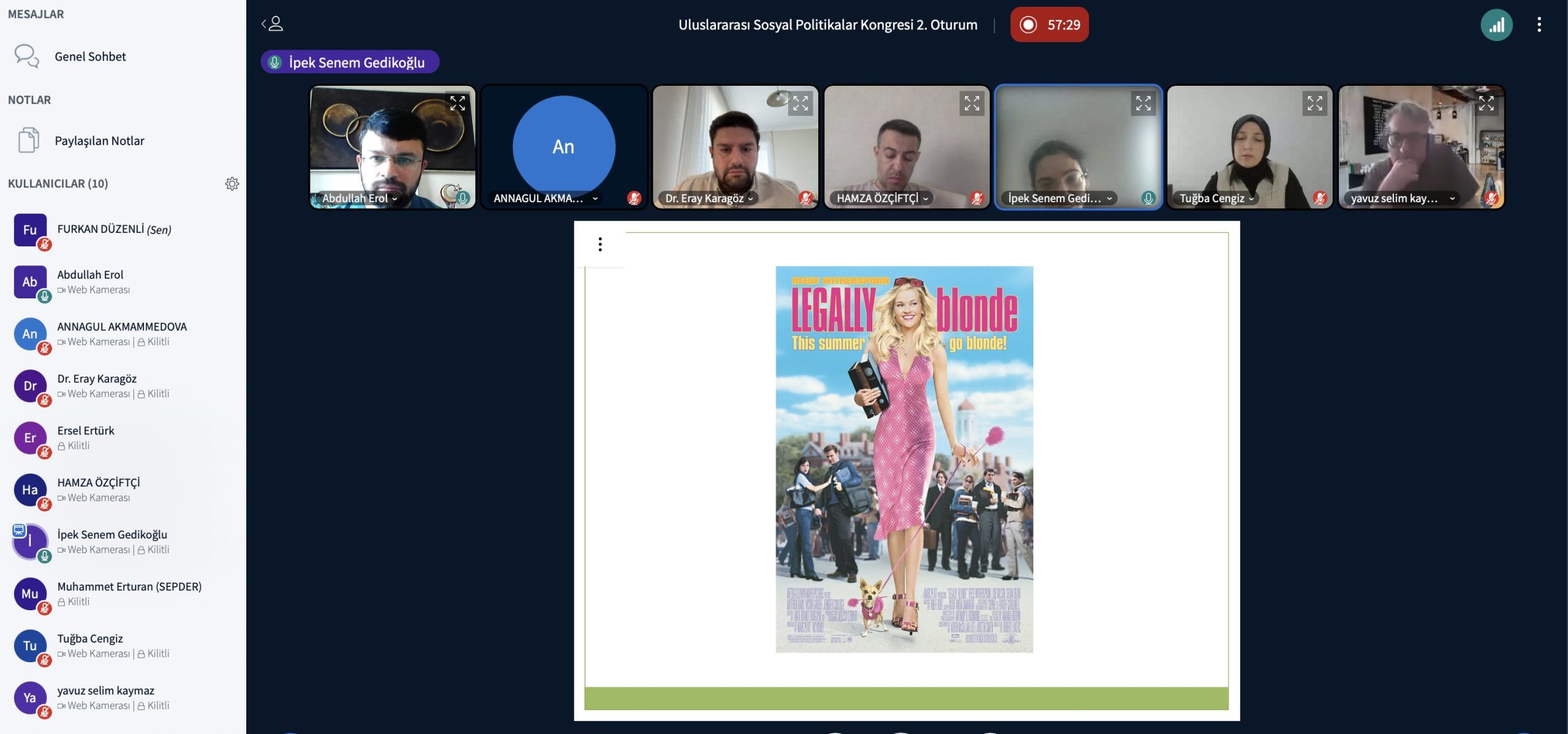The image size is (1568, 734).
Task: Expand Dr. Eray Karagöz's webcam to fullscreen
Action: [801, 103]
